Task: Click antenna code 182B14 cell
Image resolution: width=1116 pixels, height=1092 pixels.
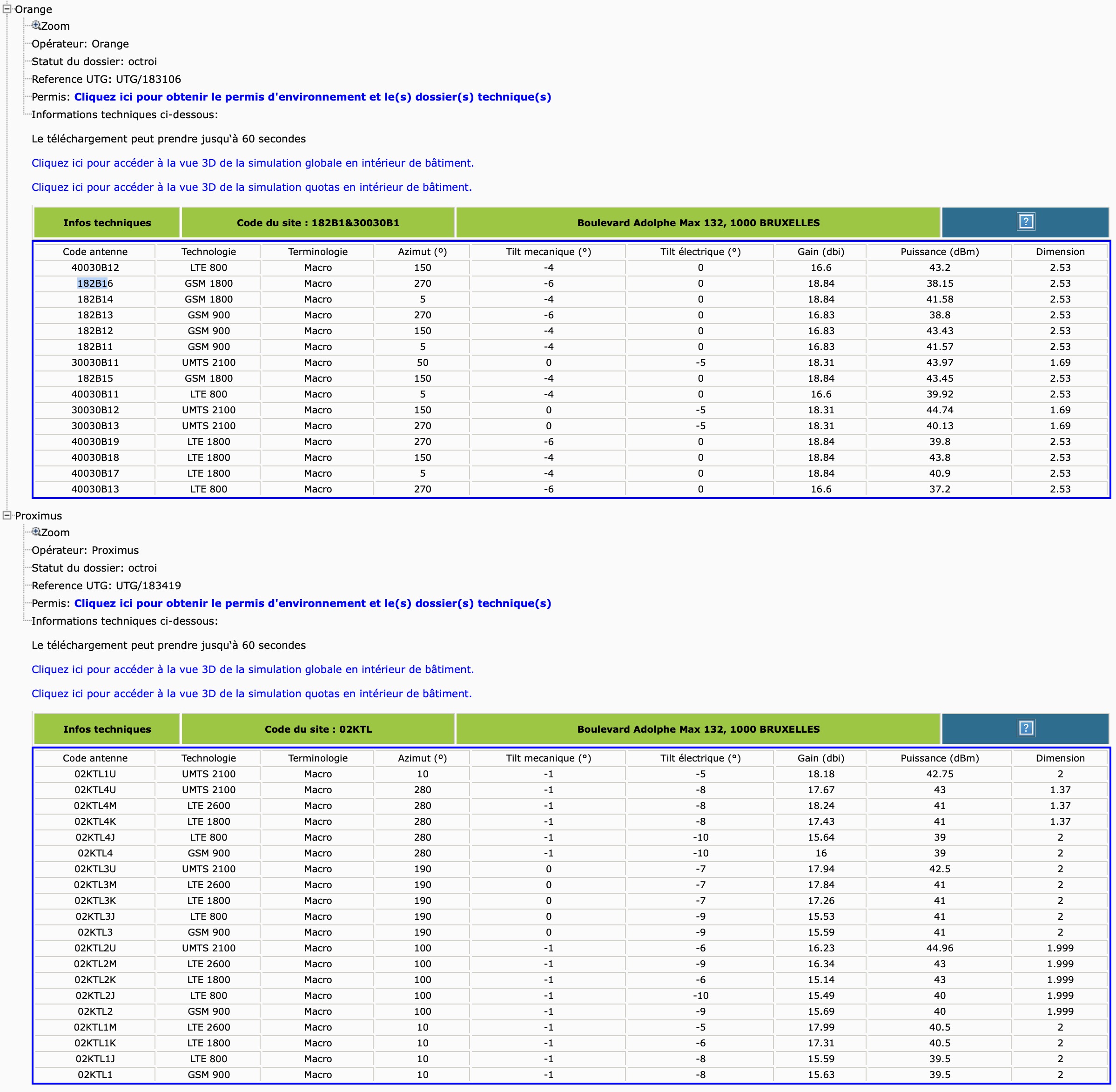Action: [95, 299]
